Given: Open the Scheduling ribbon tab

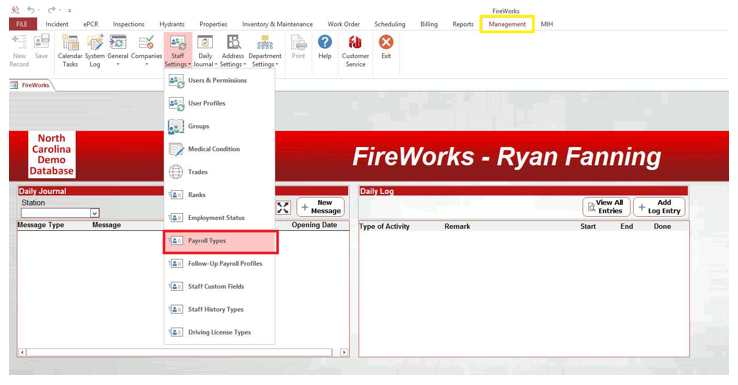Looking at the screenshot, I should pos(390,24).
